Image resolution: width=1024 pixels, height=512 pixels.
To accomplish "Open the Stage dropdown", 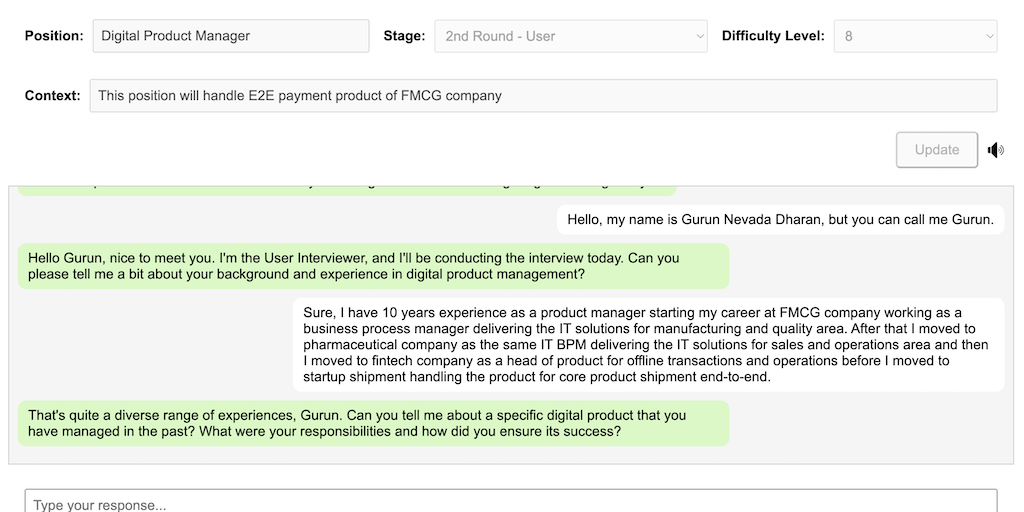I will 570,36.
